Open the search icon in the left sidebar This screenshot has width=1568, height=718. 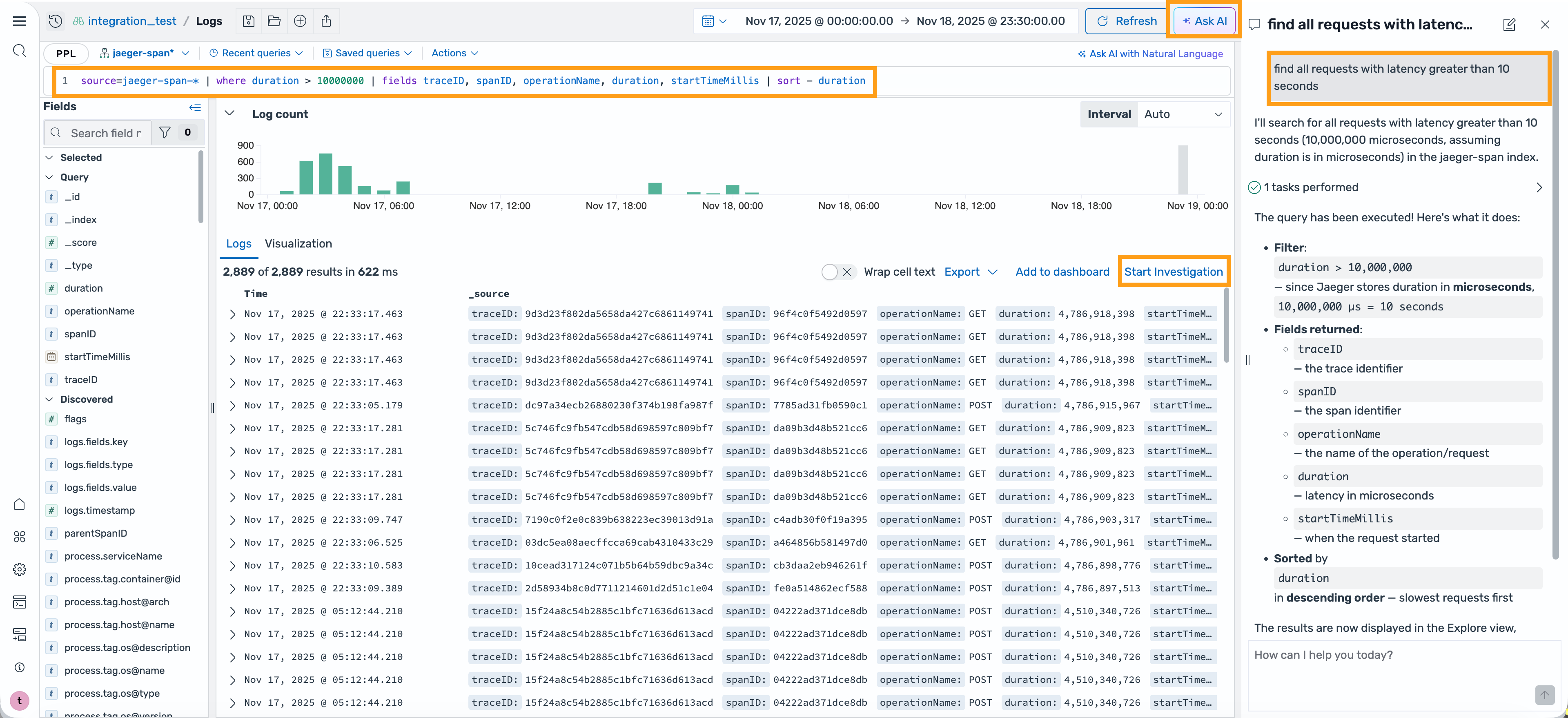coord(19,51)
